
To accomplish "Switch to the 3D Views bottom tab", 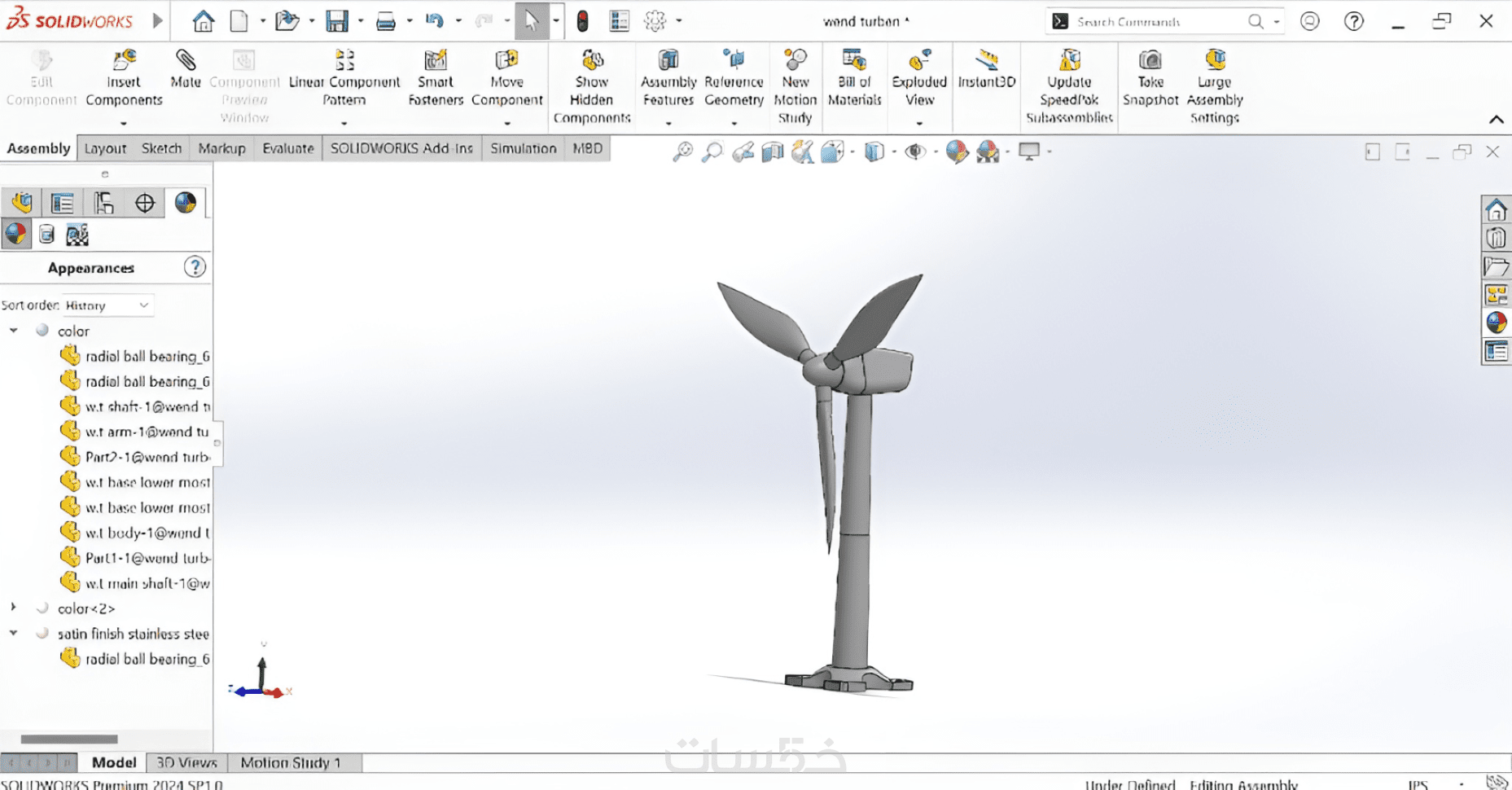I will point(186,762).
